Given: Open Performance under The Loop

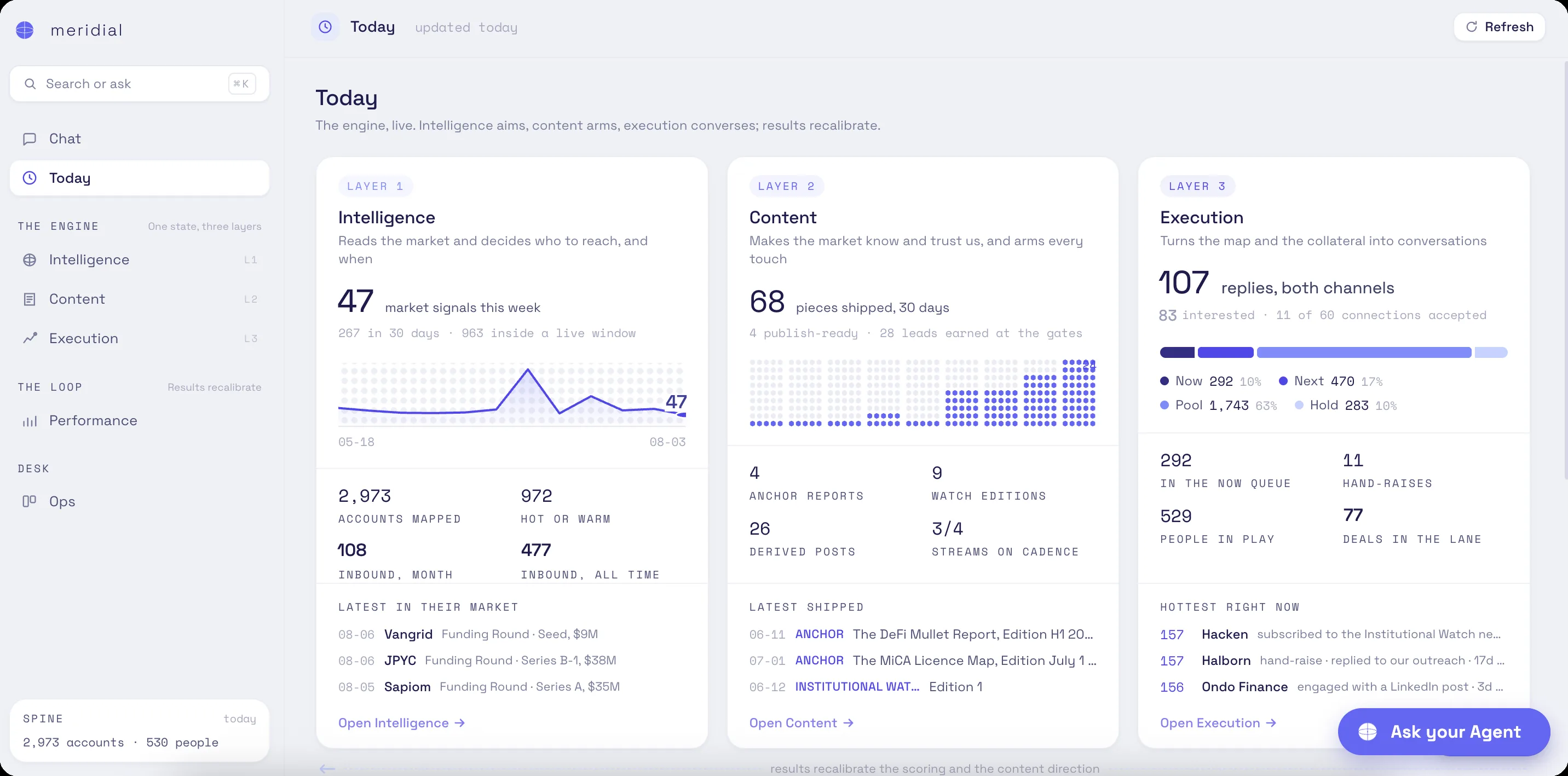Looking at the screenshot, I should click(140, 421).
